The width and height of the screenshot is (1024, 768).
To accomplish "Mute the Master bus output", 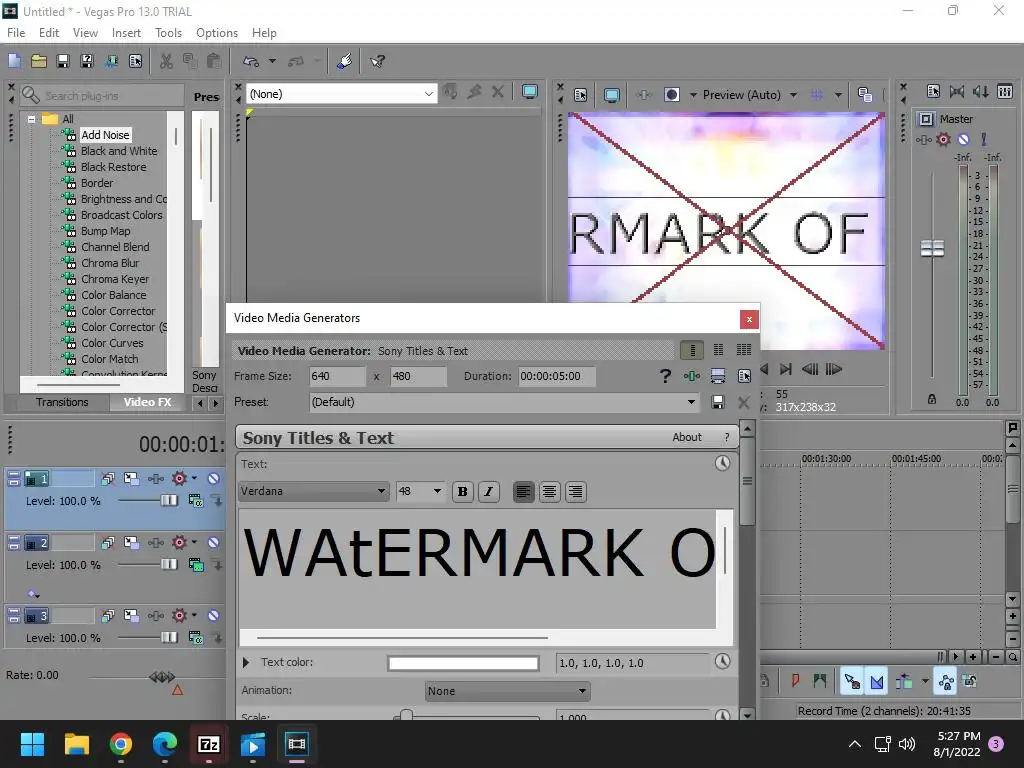I will pos(963,140).
